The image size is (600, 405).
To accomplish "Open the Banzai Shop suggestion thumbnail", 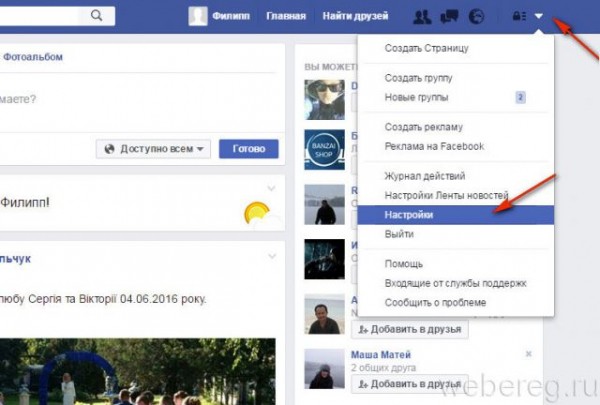I will [324, 150].
